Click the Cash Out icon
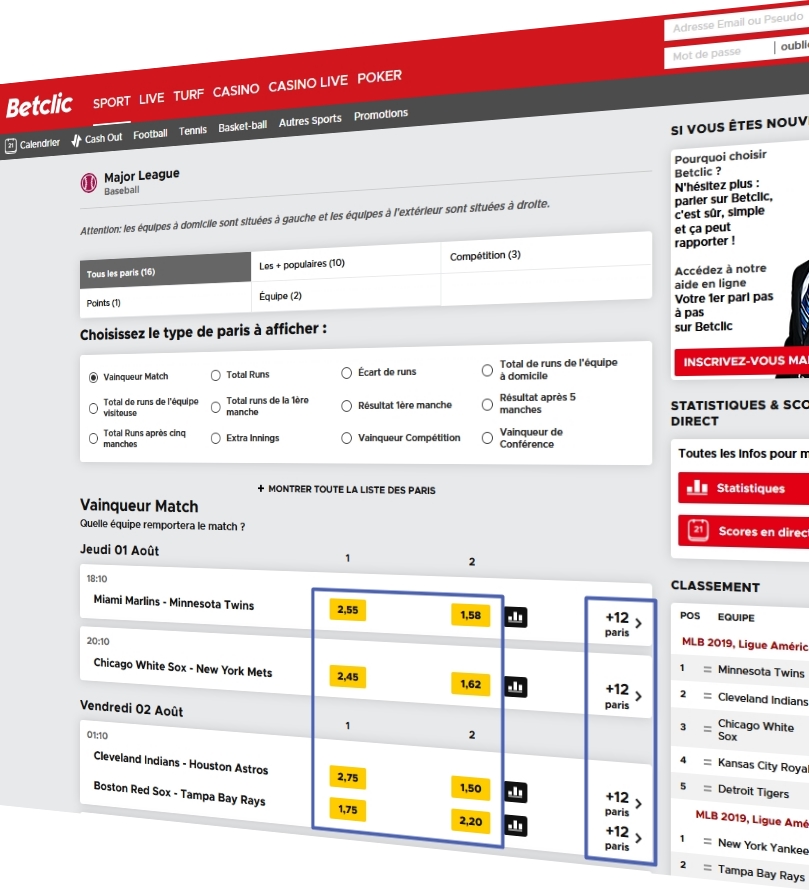809x890 pixels. [76, 140]
